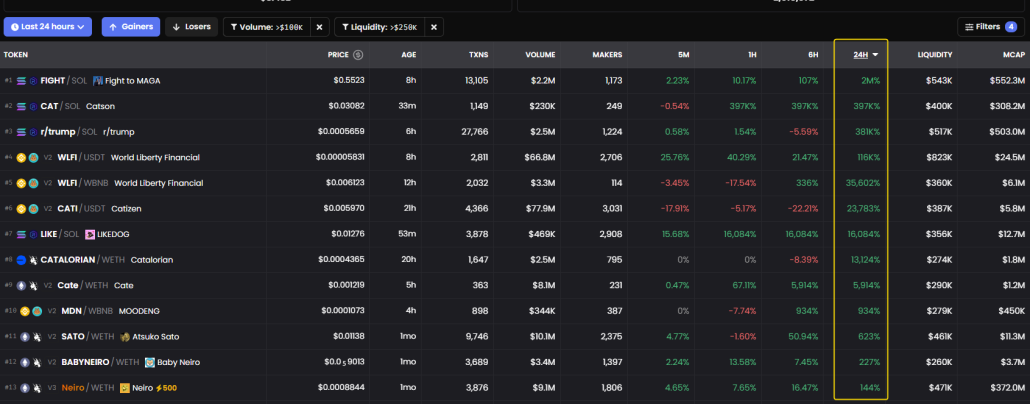1030x404 pixels.
Task: Edit the Liquidity filter chip
Action: tap(381, 27)
